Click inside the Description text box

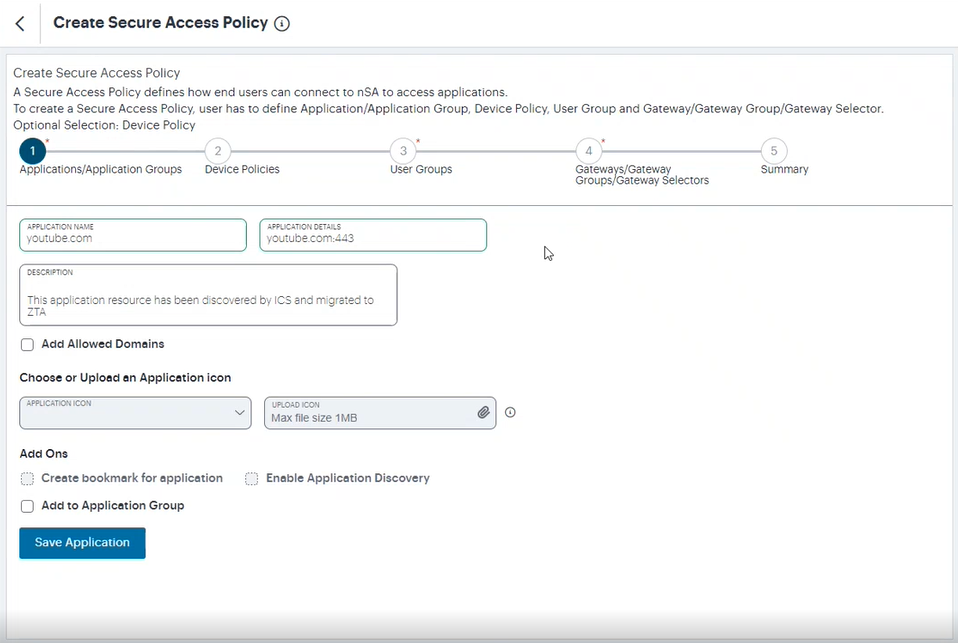point(207,294)
